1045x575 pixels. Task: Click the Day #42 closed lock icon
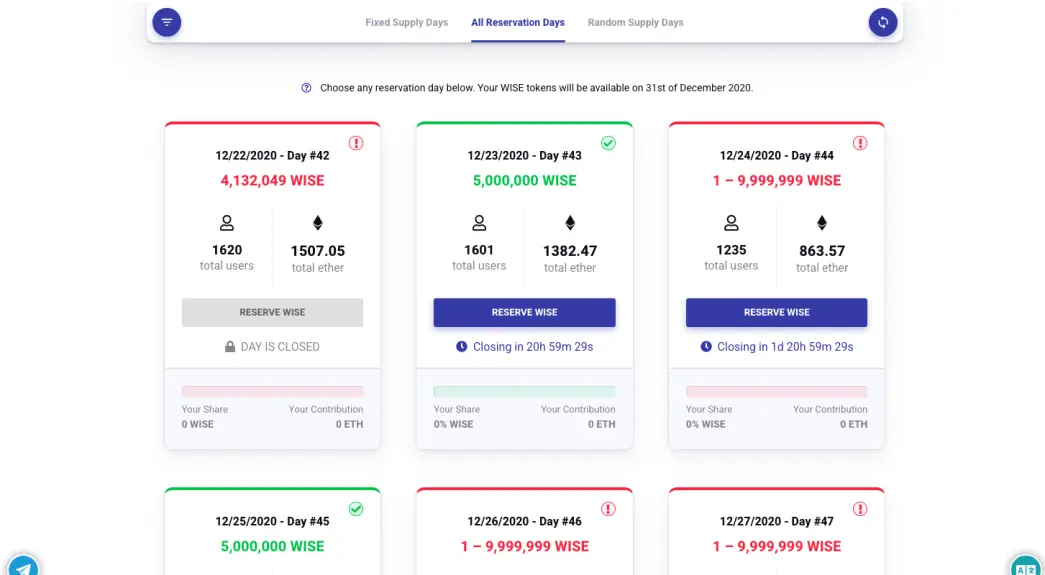pos(230,346)
